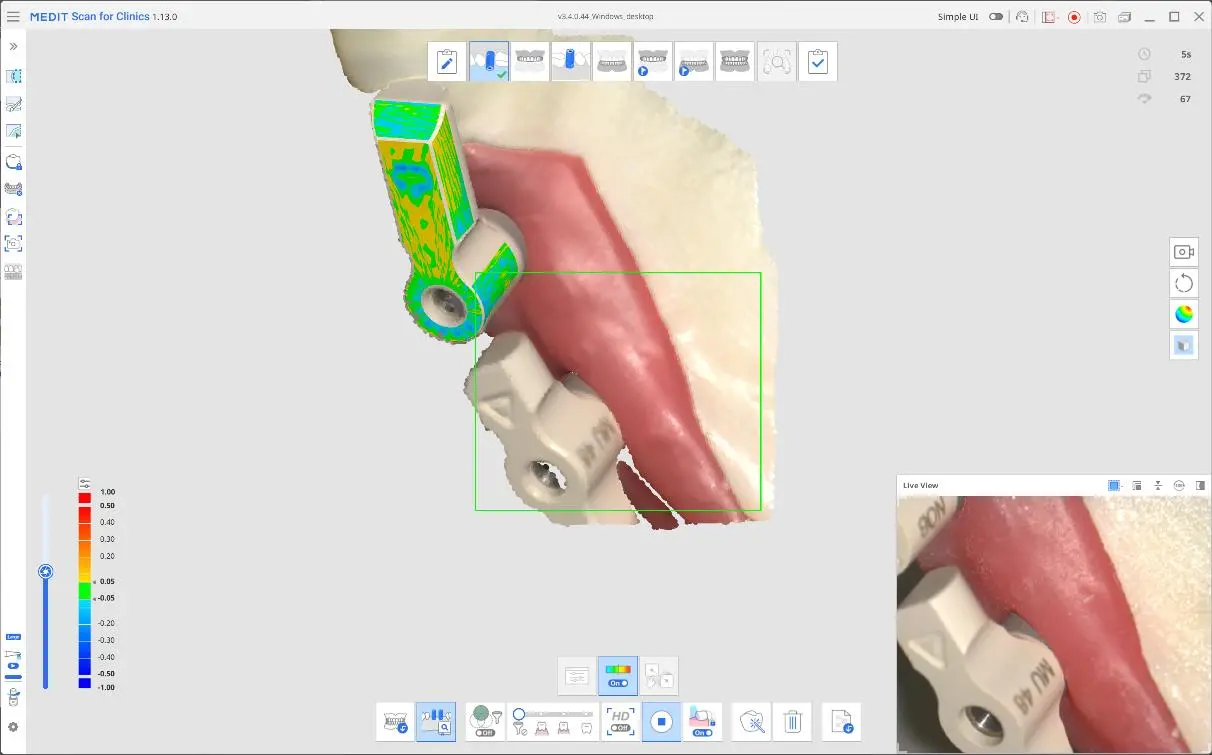
Task: Toggle the Simple UI switch
Action: [995, 17]
